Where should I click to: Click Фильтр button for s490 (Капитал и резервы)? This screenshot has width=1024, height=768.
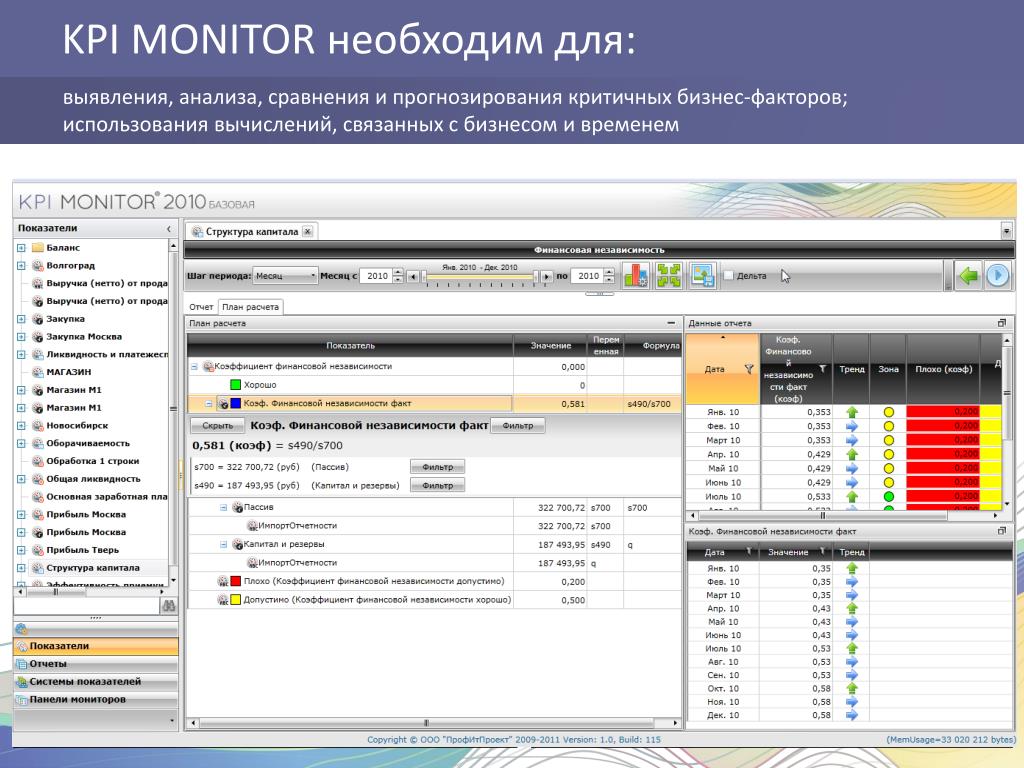[437, 485]
